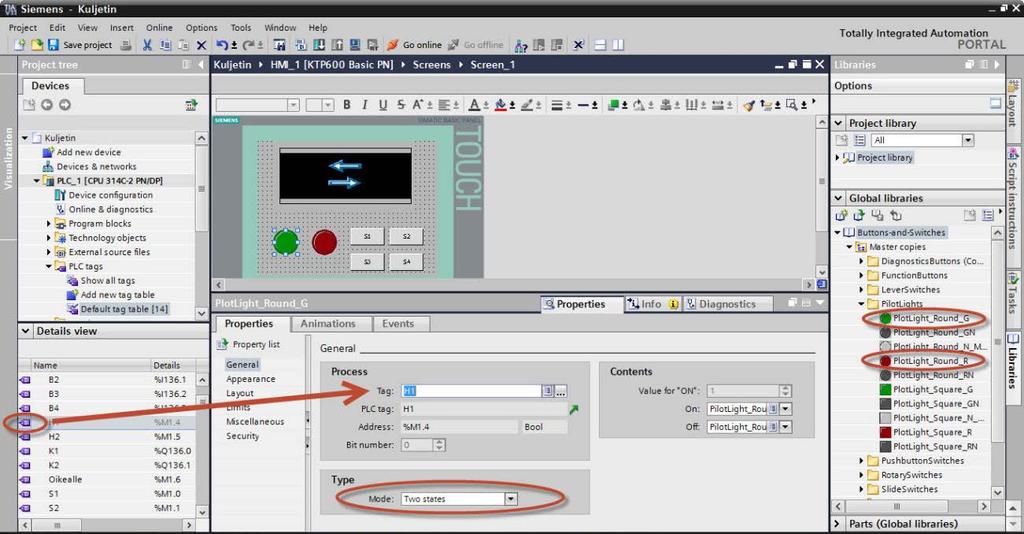Image resolution: width=1024 pixels, height=534 pixels.
Task: Open the Help menu
Action: [318, 27]
